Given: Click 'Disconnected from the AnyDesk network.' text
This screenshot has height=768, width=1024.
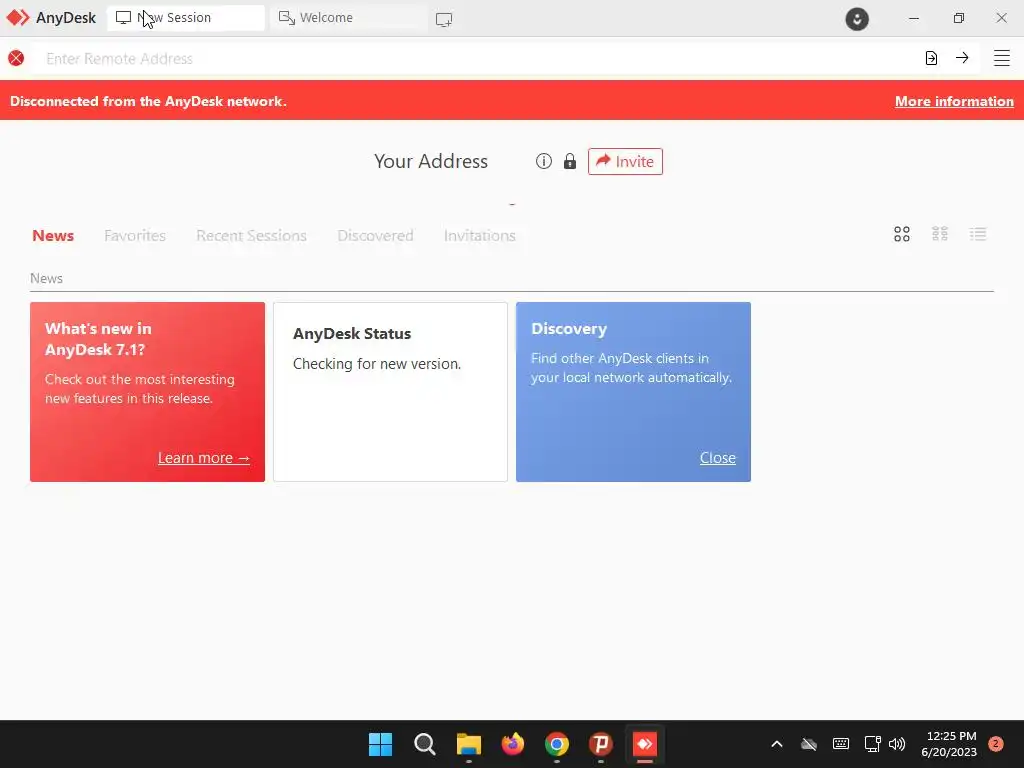Looking at the screenshot, I should coord(148,101).
